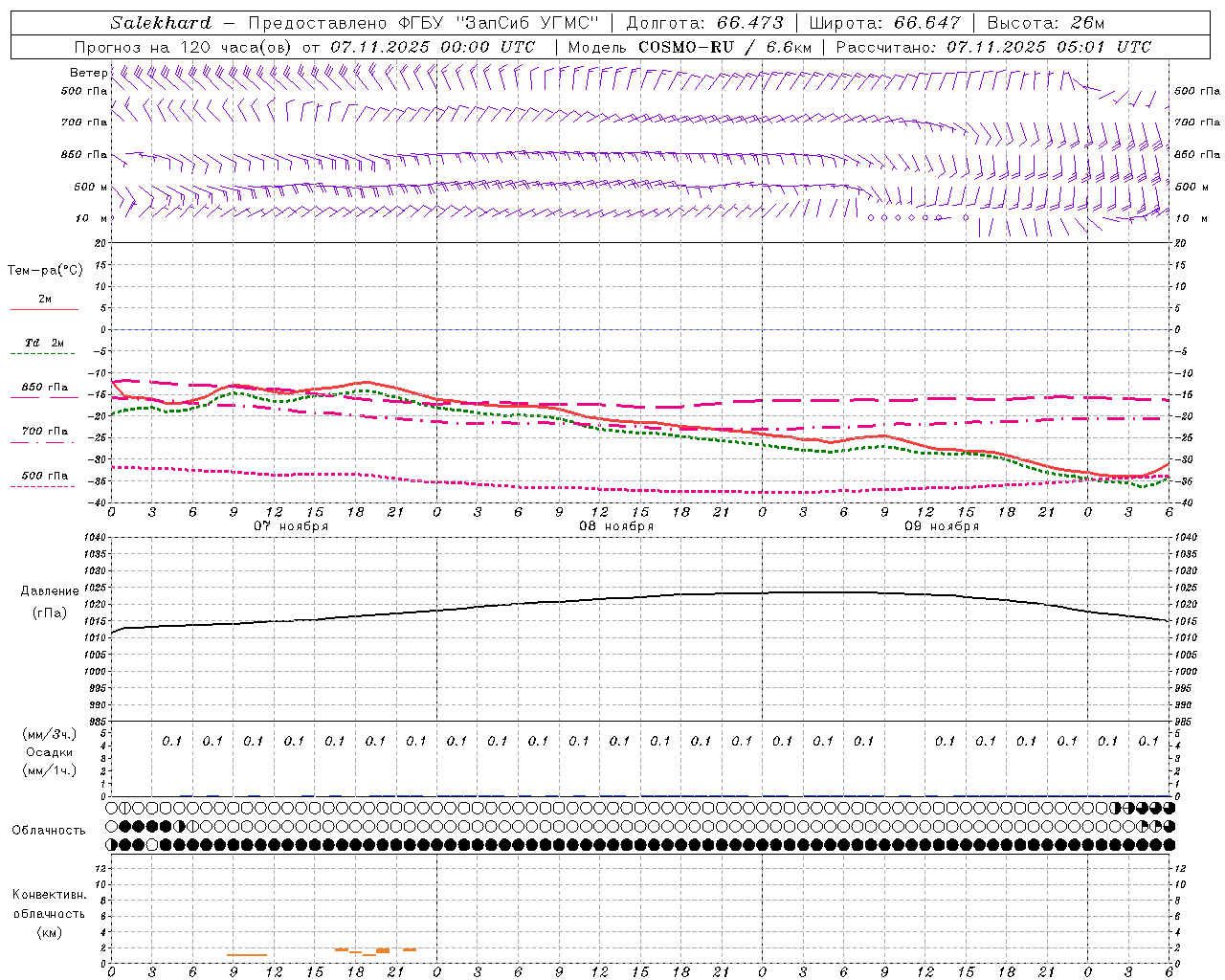Viewport: 1225px width, 980px height.
Task: Click the dotted pink line sample under 500 гПа legend
Action: pyautogui.click(x=42, y=486)
